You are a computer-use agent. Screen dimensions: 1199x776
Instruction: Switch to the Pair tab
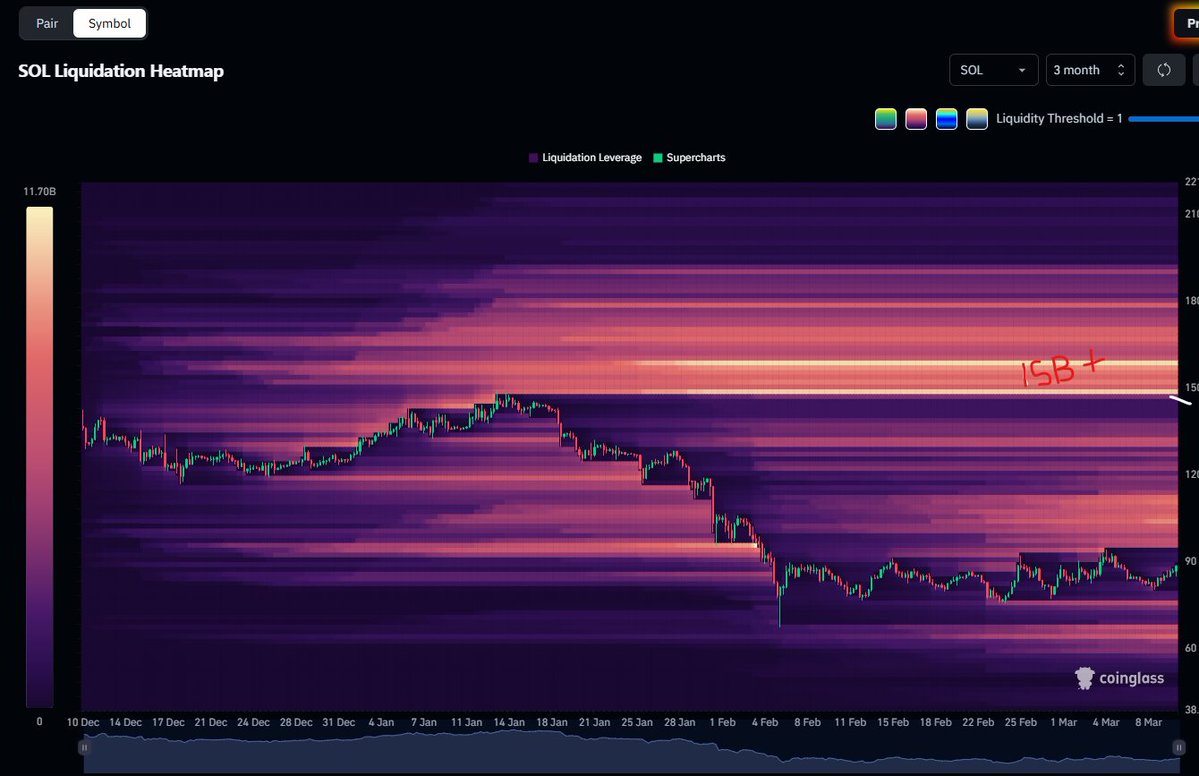pyautogui.click(x=47, y=24)
